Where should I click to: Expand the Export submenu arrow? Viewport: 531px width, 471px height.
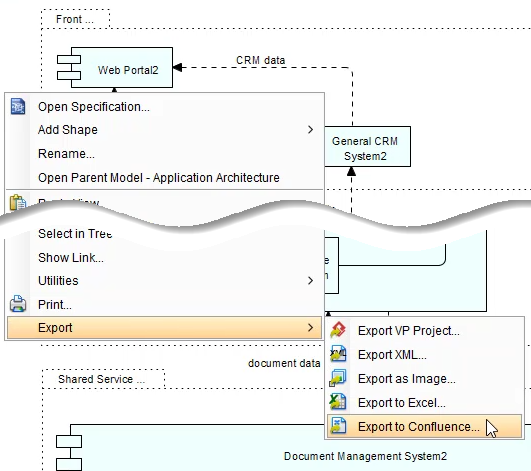point(311,327)
